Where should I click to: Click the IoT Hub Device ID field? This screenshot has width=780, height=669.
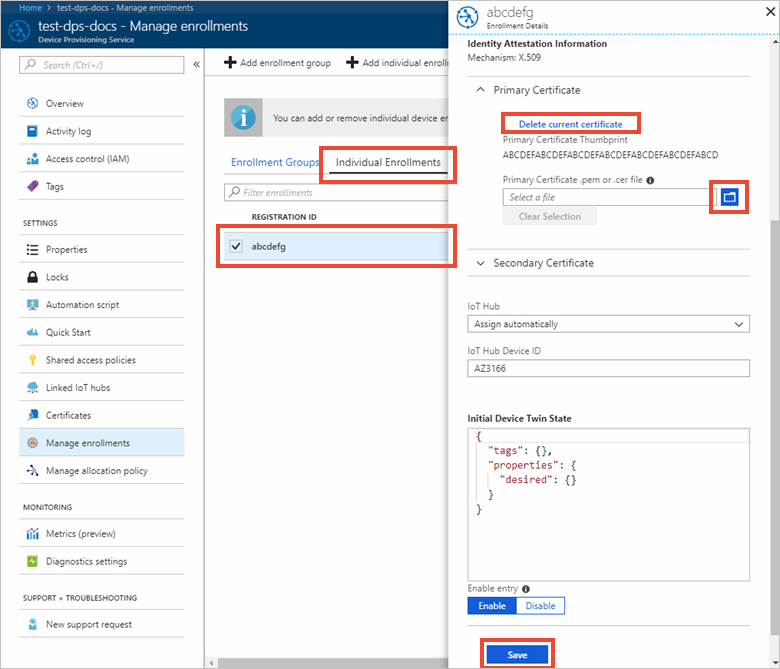point(608,369)
